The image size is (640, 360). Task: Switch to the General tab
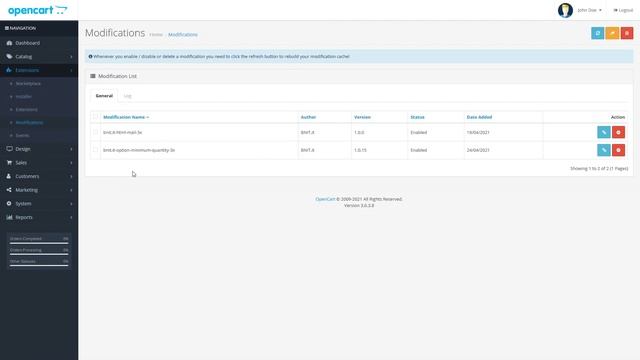coord(104,96)
